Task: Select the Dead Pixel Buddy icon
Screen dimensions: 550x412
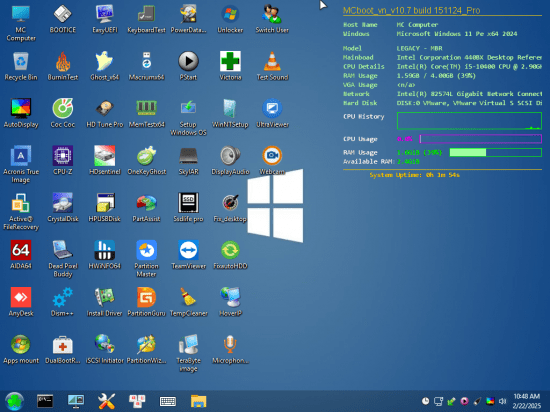Action: [62, 259]
